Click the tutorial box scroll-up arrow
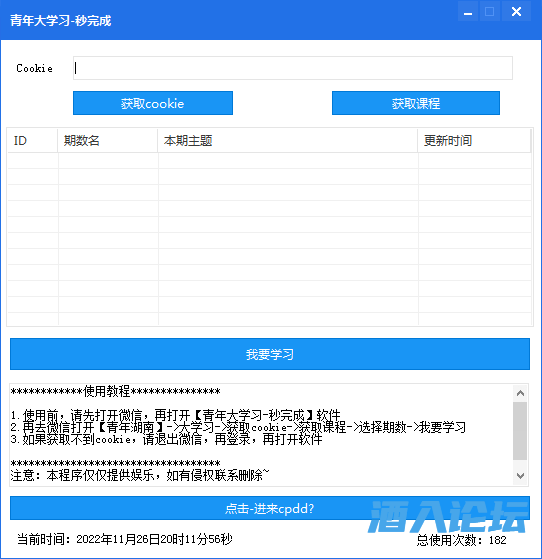542x559 pixels. [520, 393]
